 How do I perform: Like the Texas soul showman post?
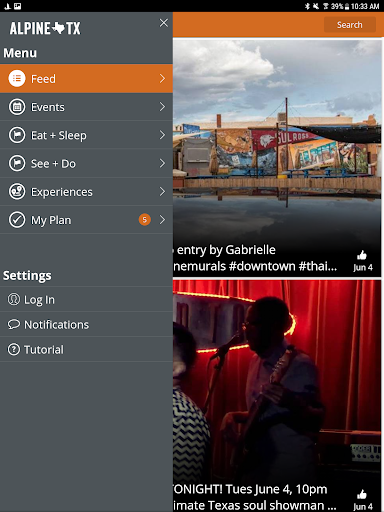362,494
